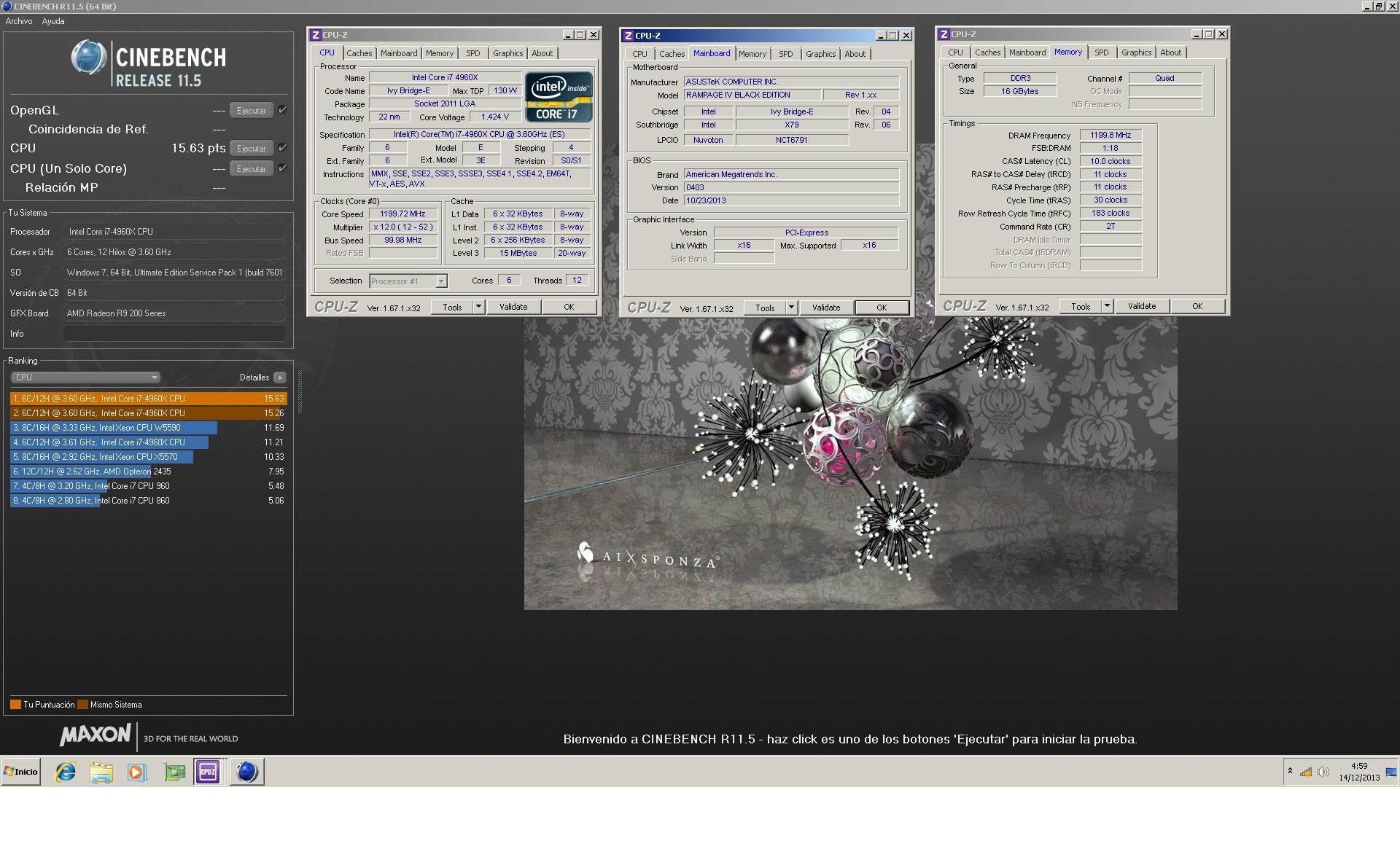The image size is (1400, 841).
Task: Click the DRAM Frequency 1199.8 MHz value
Action: tap(1111, 135)
